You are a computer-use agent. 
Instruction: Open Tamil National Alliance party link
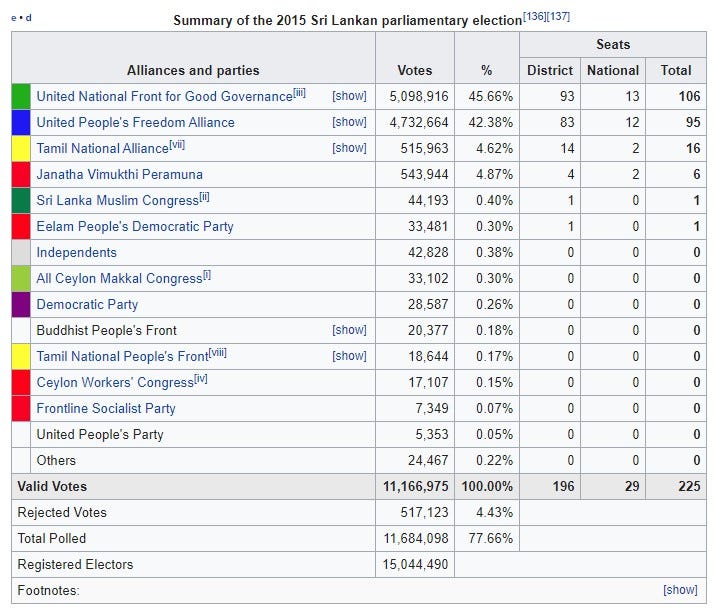[x=103, y=148]
